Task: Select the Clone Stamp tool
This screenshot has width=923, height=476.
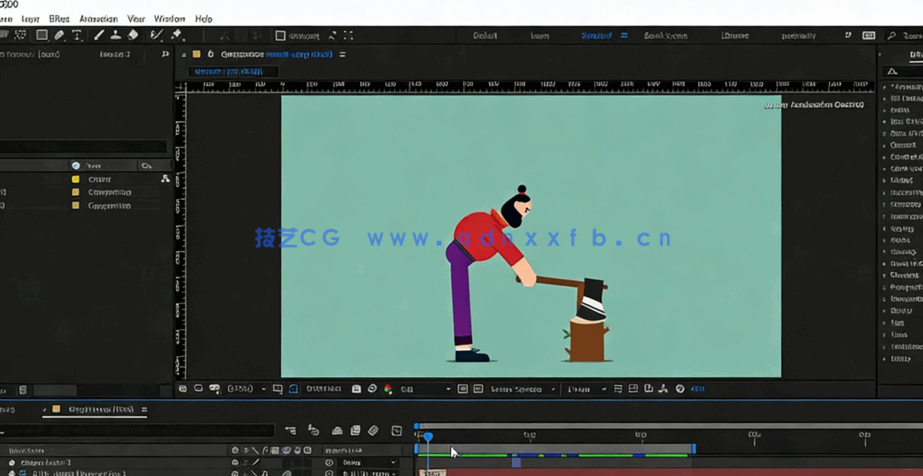Action: coord(116,35)
